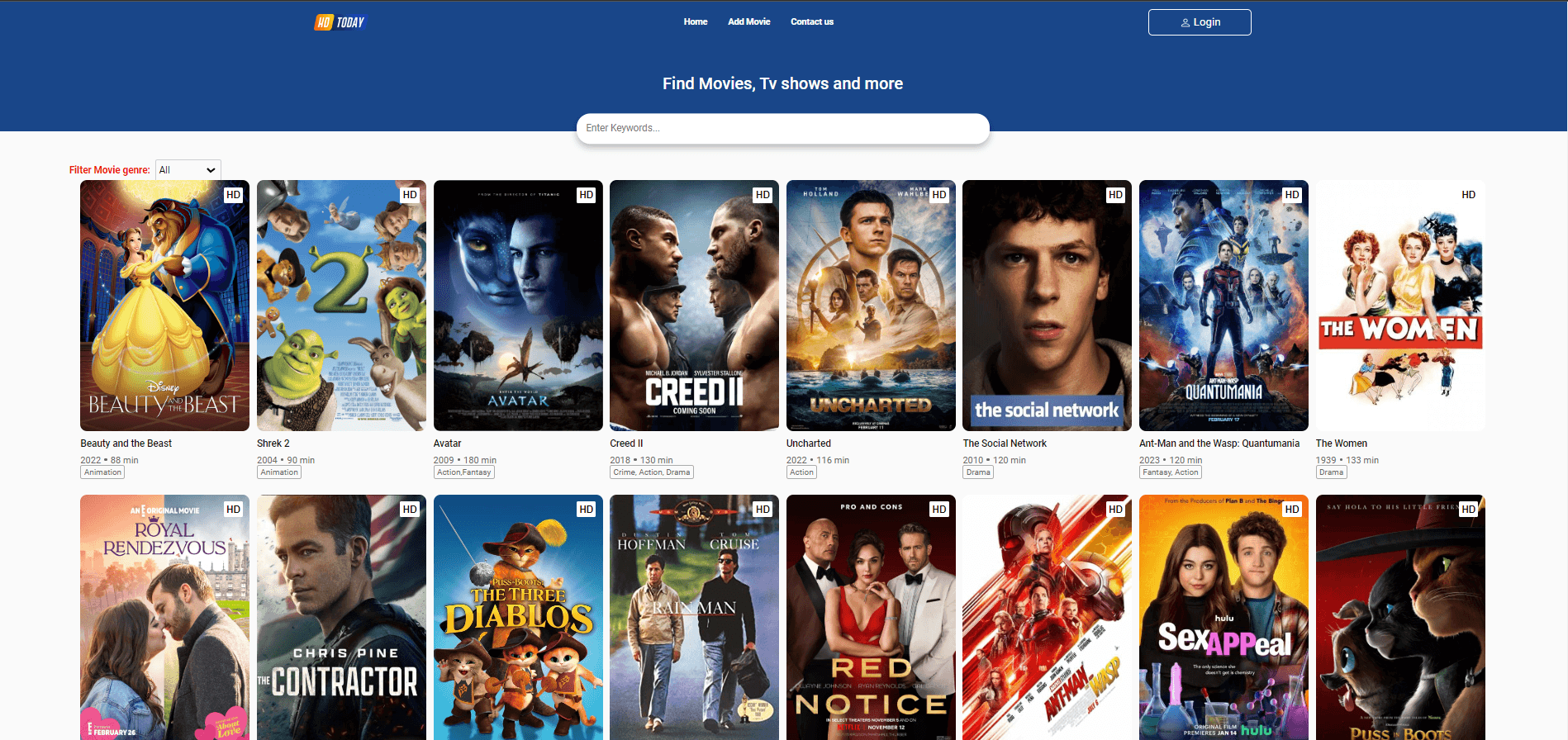Click Crime, Action, Drama tag
Image resolution: width=1568 pixels, height=740 pixels.
click(x=652, y=472)
